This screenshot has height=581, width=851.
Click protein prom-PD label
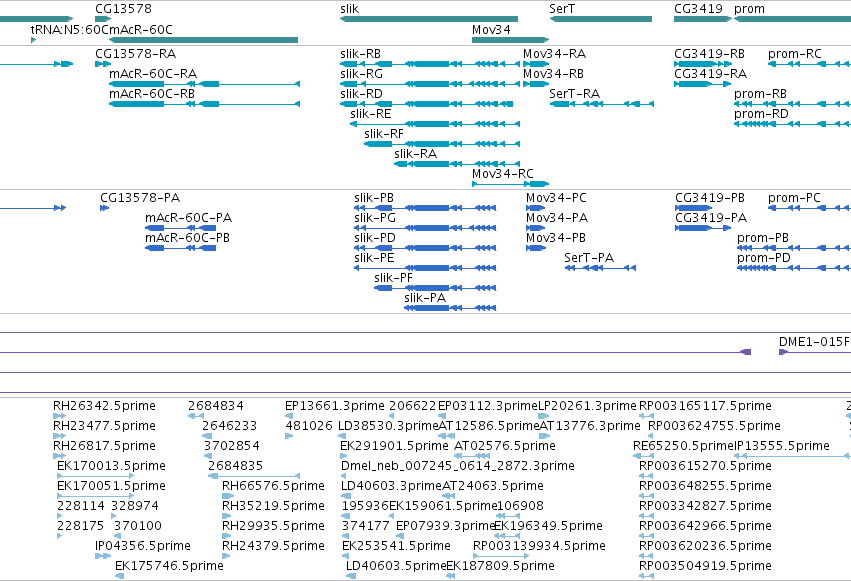coord(764,258)
